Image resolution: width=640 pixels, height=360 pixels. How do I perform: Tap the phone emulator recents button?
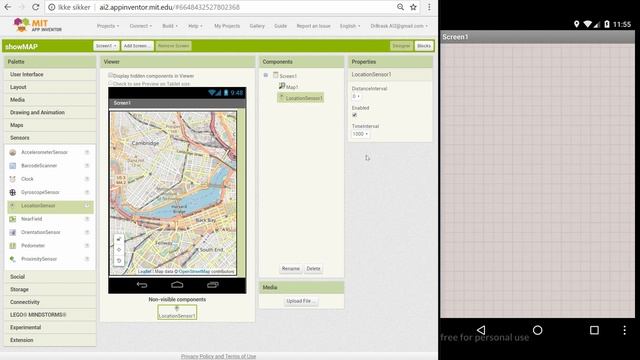(594, 330)
